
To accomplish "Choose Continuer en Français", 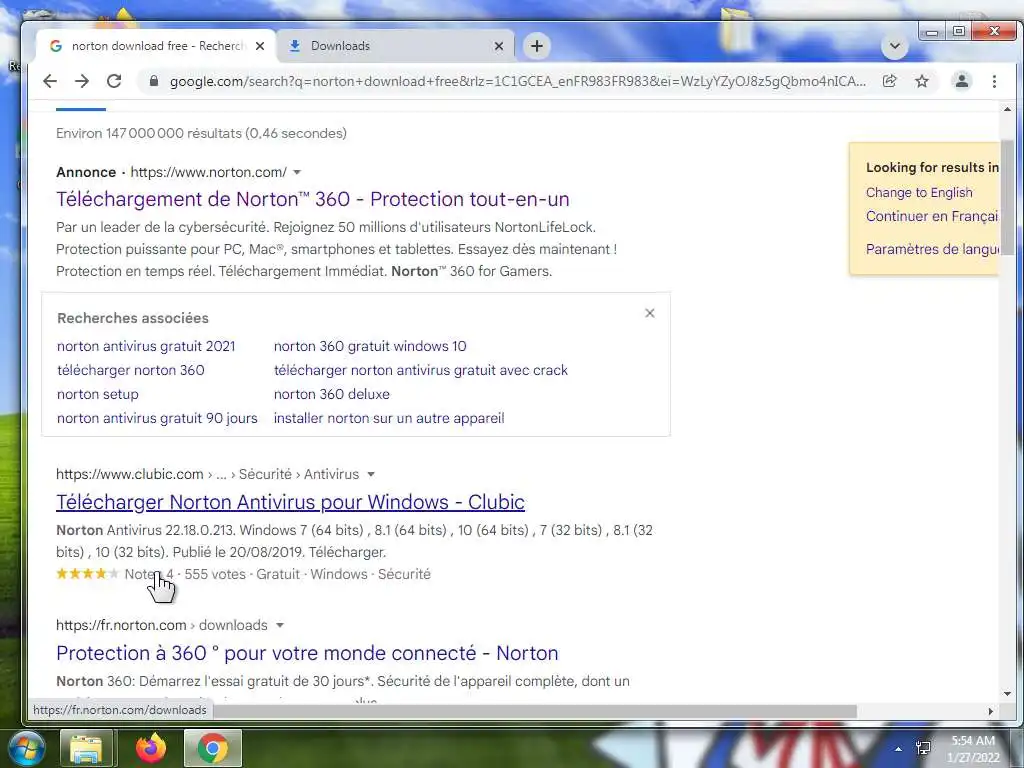I will pos(932,216).
